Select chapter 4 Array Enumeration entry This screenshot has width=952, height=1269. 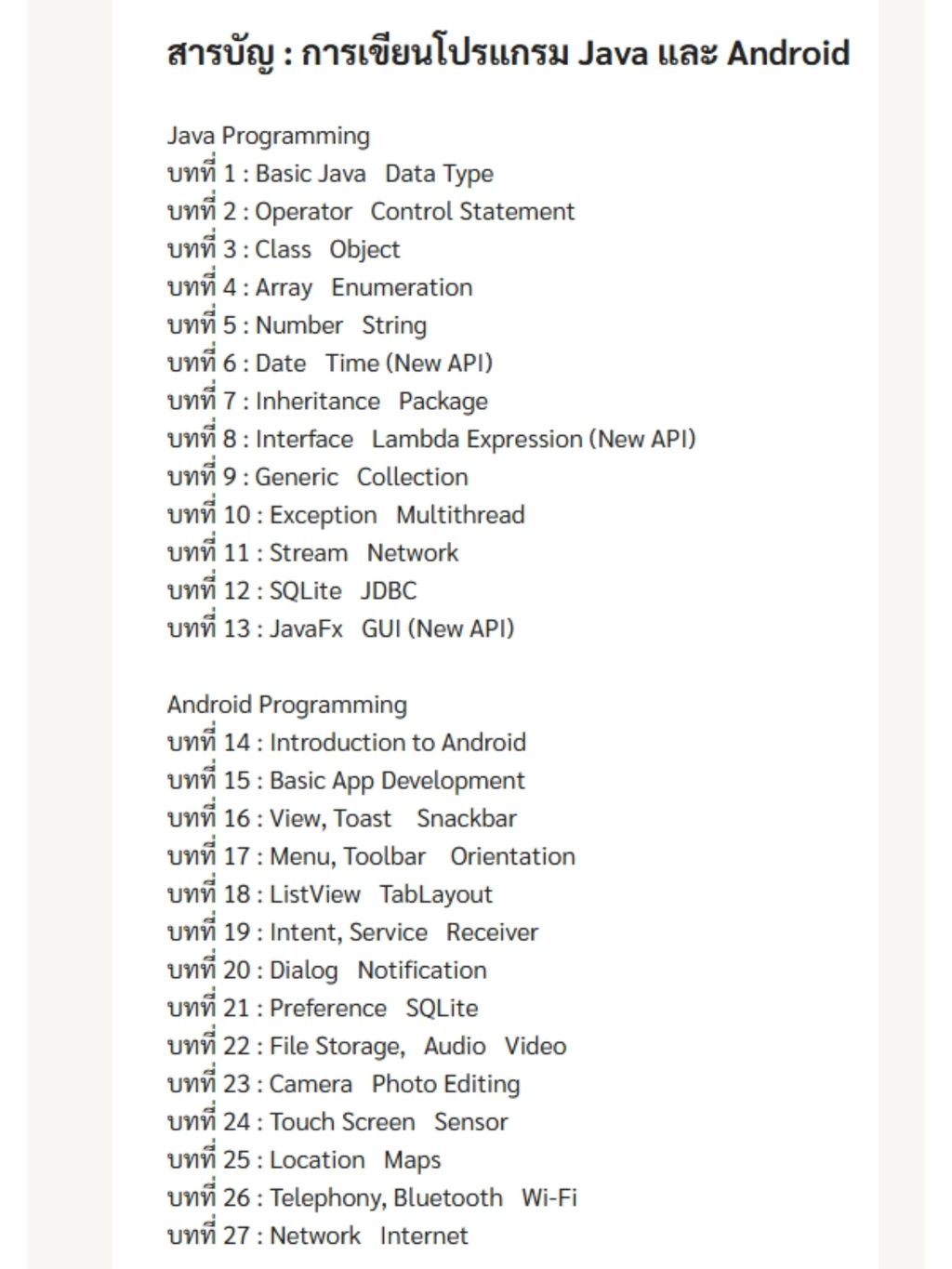pyautogui.click(x=320, y=288)
